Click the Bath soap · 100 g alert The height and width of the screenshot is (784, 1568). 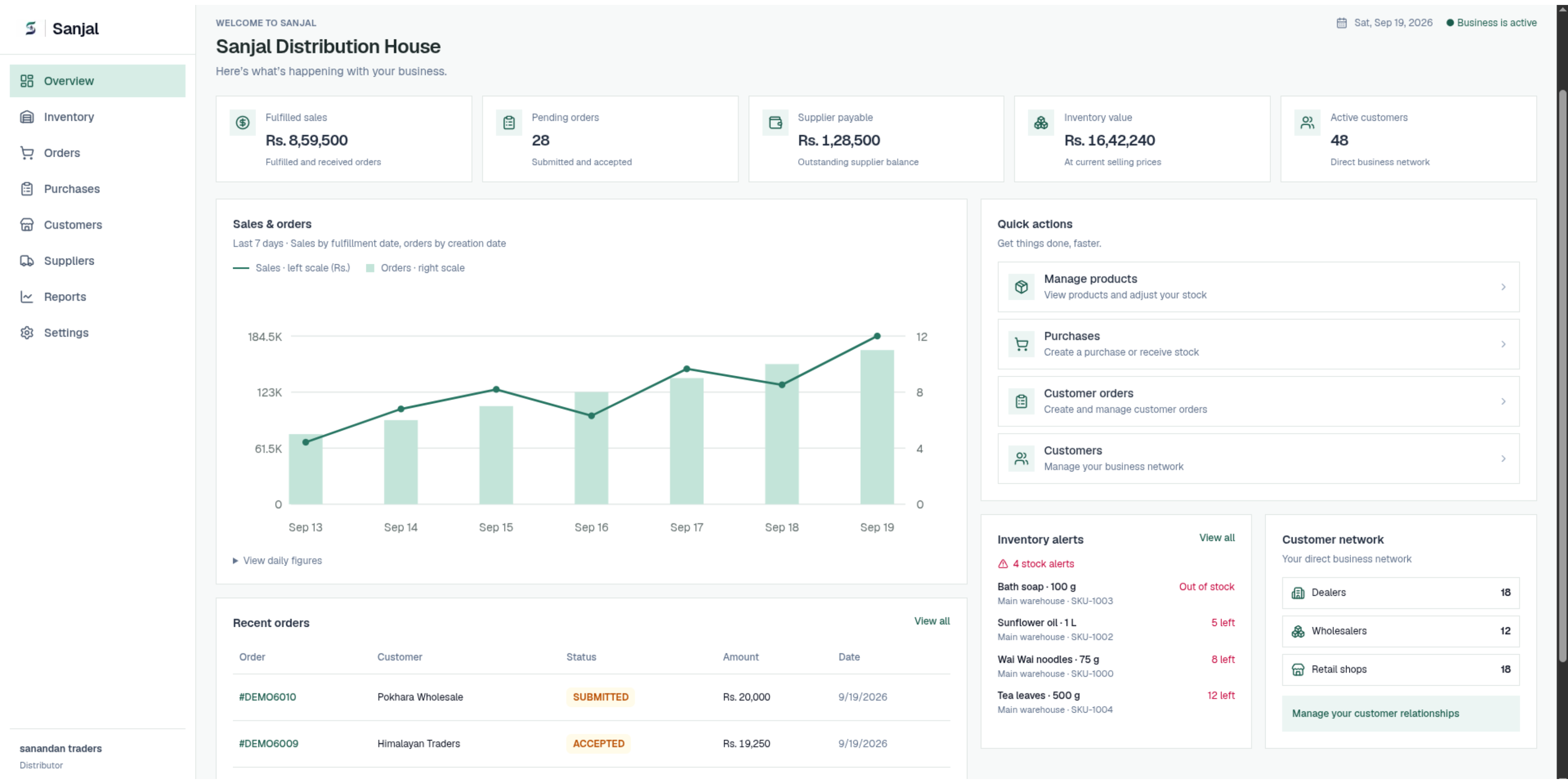[1115, 594]
